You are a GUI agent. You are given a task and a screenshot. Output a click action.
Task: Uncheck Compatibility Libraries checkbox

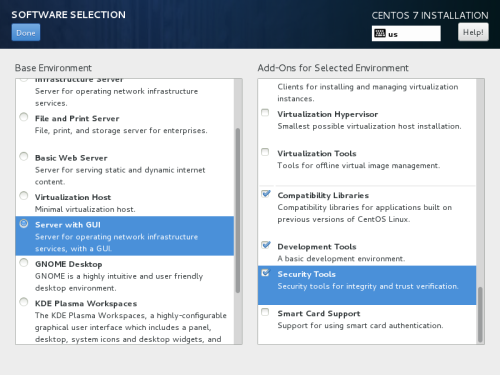[x=266, y=194]
